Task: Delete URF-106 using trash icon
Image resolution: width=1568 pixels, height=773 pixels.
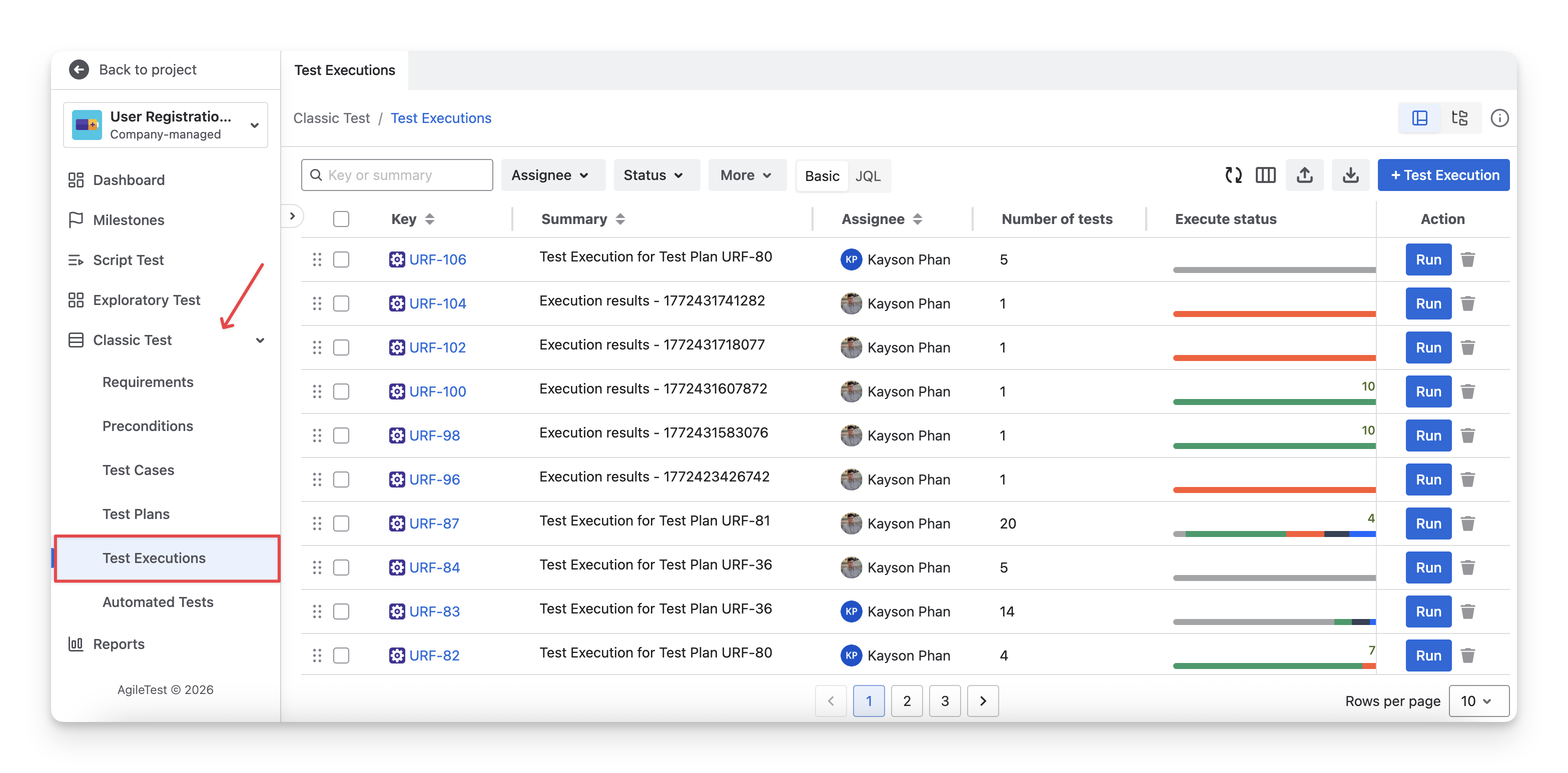Action: (1467, 259)
